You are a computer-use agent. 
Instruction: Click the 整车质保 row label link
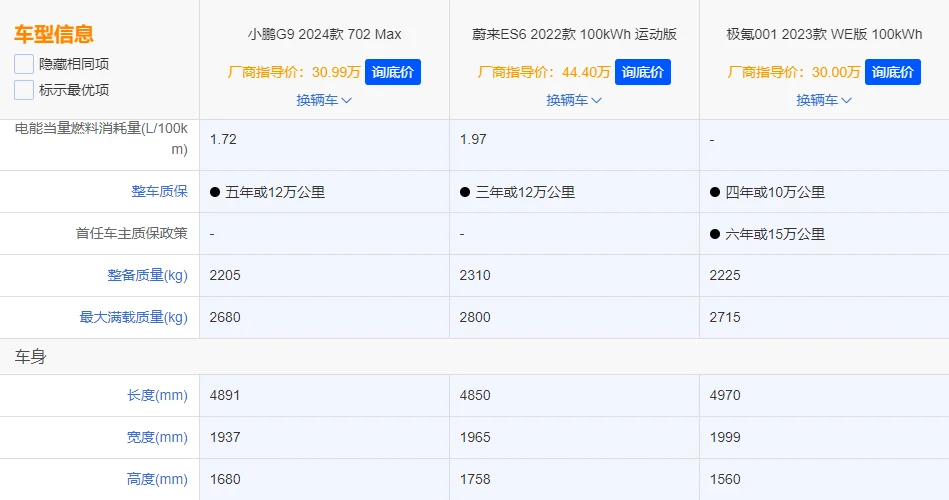click(159, 191)
